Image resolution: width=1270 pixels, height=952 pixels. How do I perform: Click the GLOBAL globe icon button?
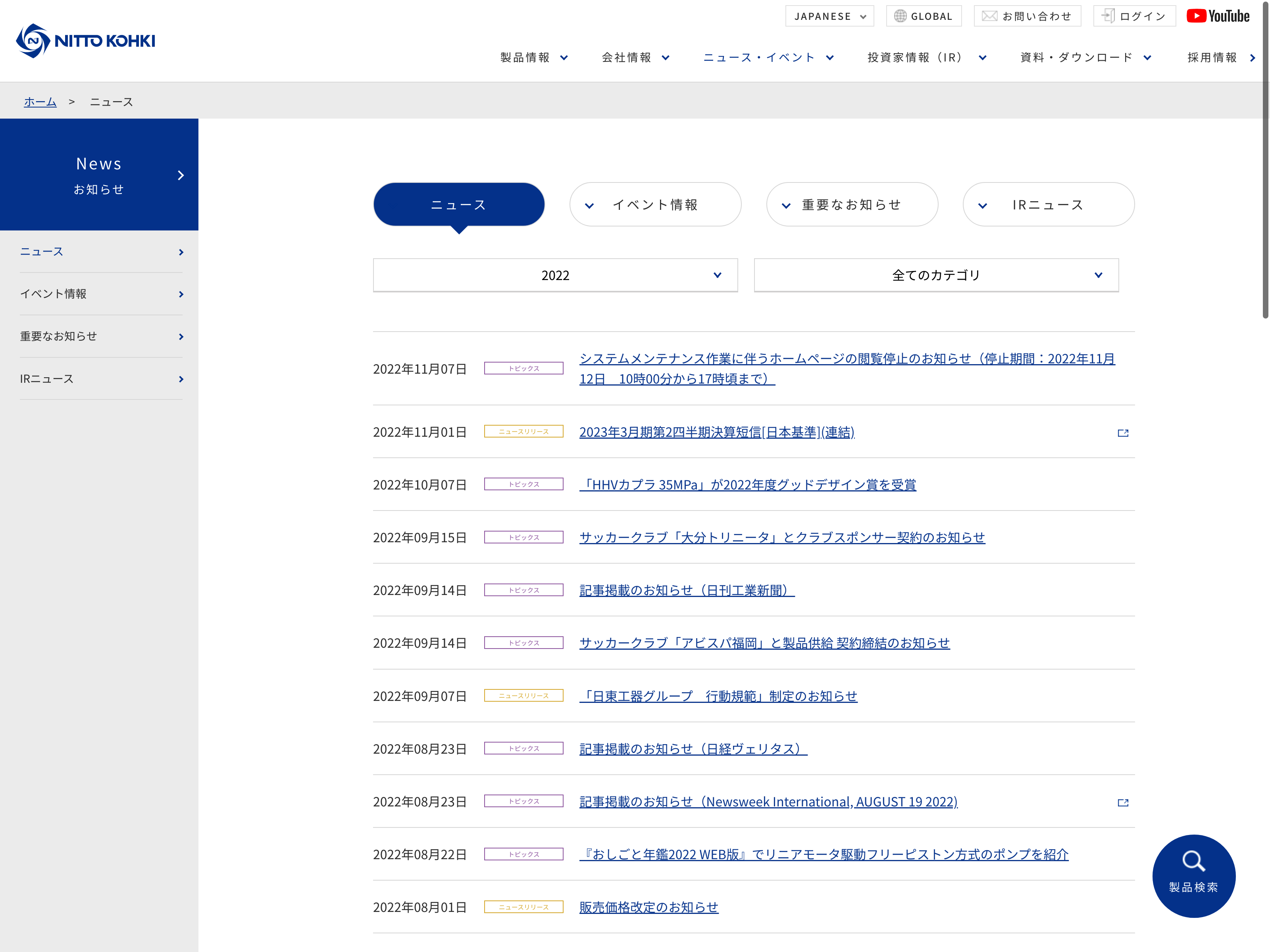coord(900,16)
